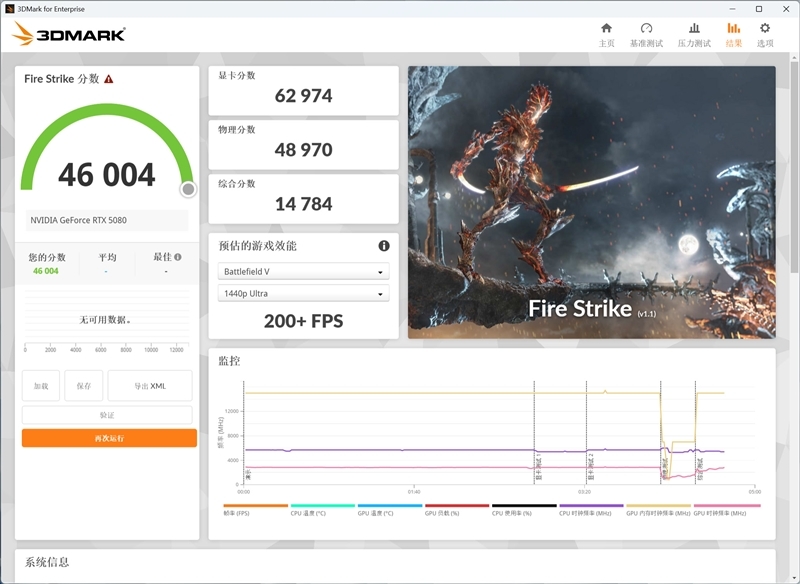Viewport: 800px width, 584px height.
Task: Click the 基准测试 gauge icon
Action: click(x=644, y=29)
